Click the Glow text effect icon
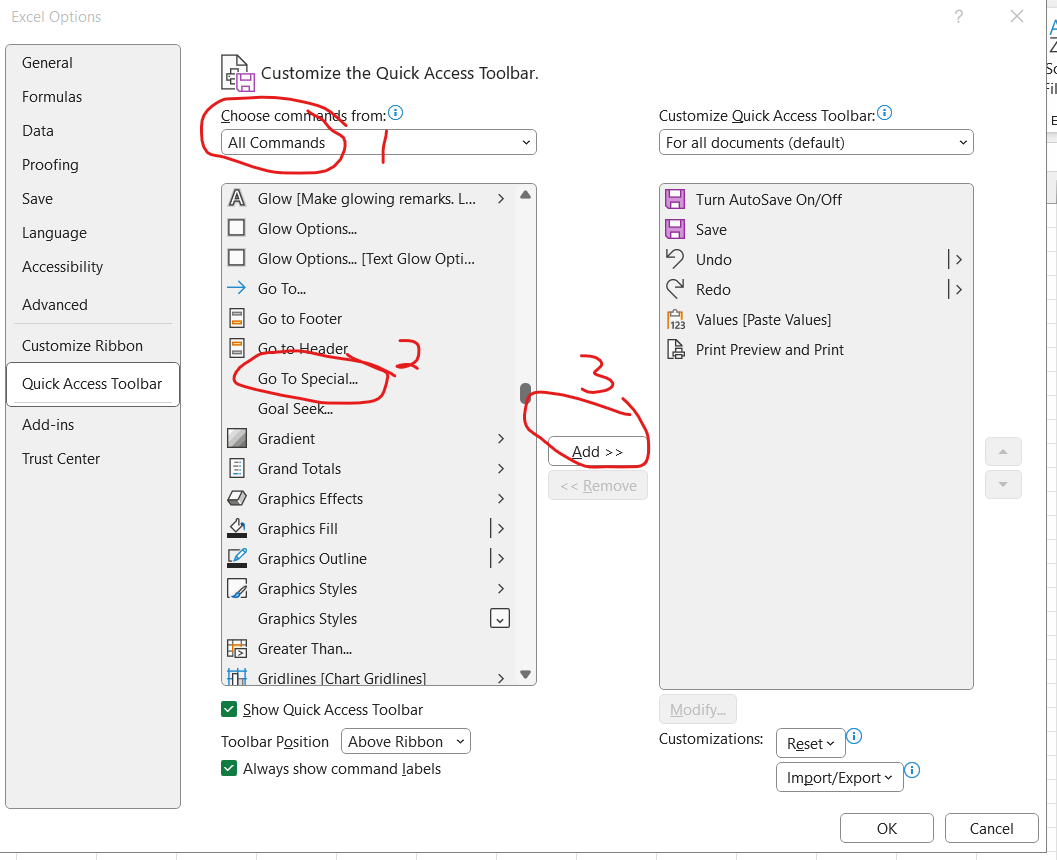The width and height of the screenshot is (1057, 860). tap(237, 198)
